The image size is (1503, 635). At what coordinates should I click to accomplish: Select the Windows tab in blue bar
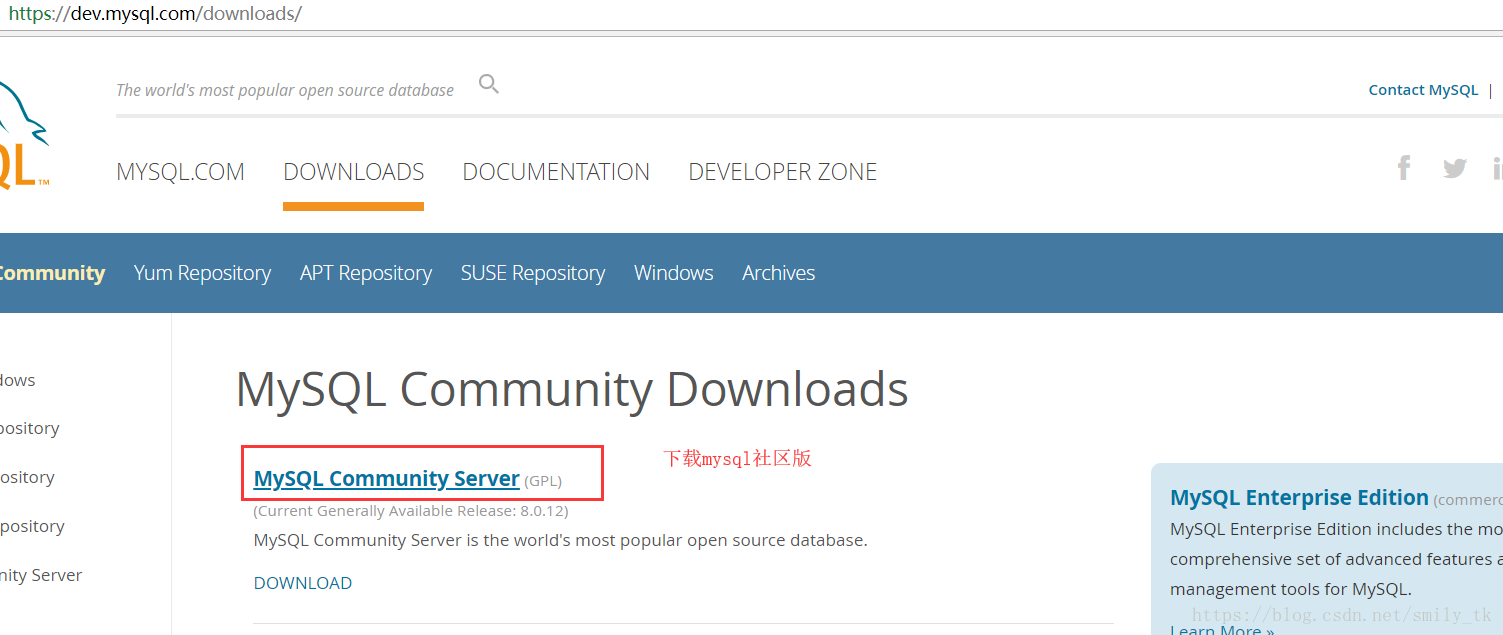674,273
